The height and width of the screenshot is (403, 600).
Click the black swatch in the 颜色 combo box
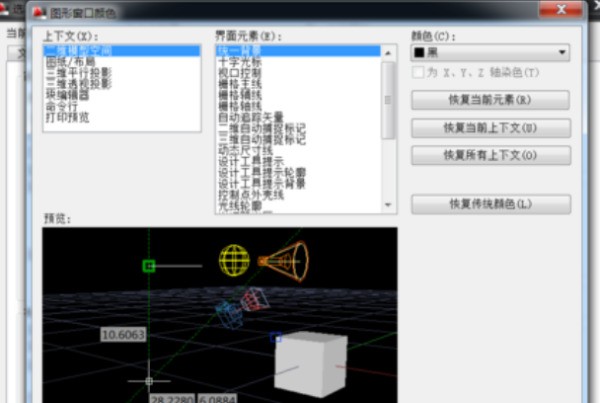419,52
